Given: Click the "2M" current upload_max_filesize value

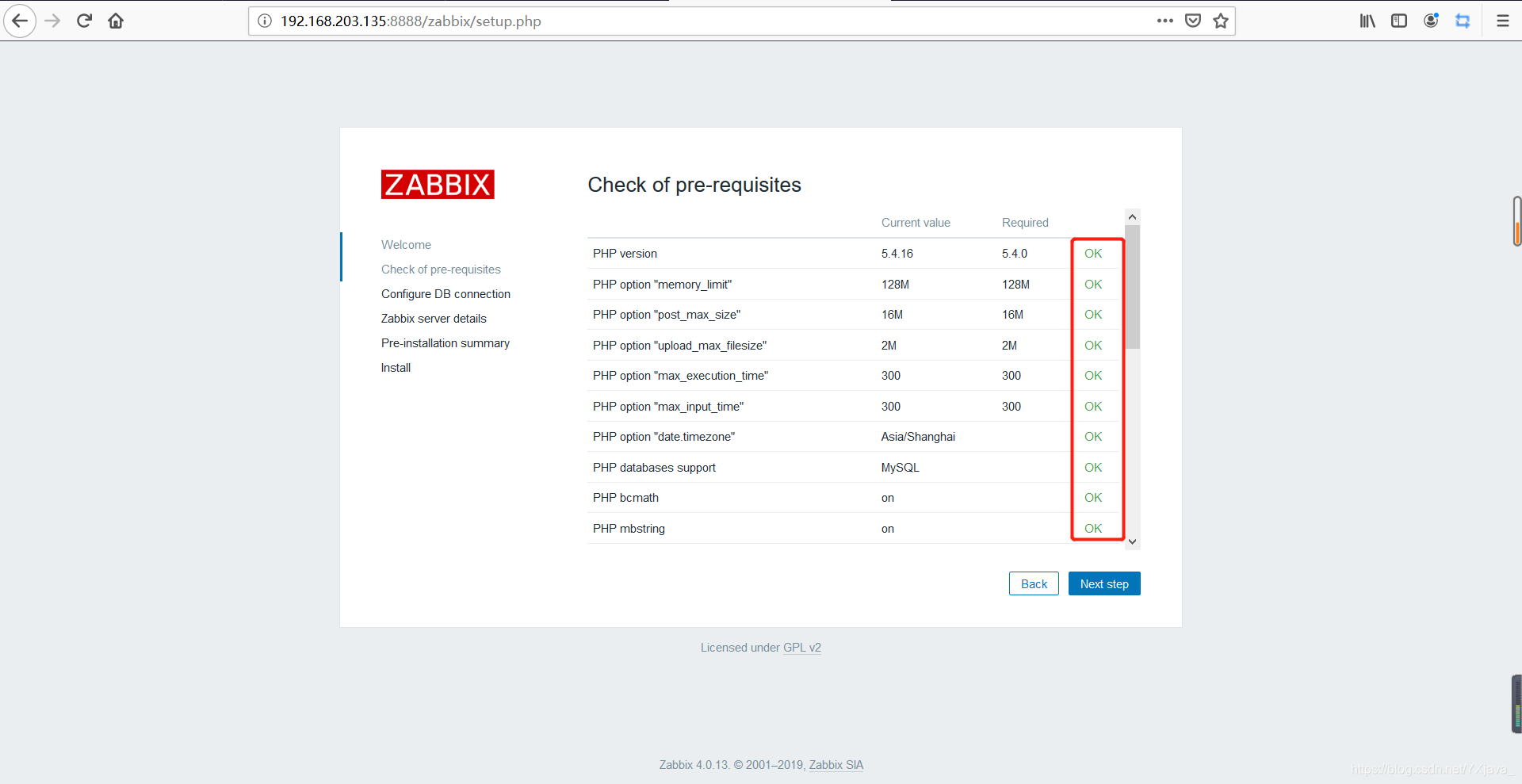Looking at the screenshot, I should pyautogui.click(x=889, y=346).
